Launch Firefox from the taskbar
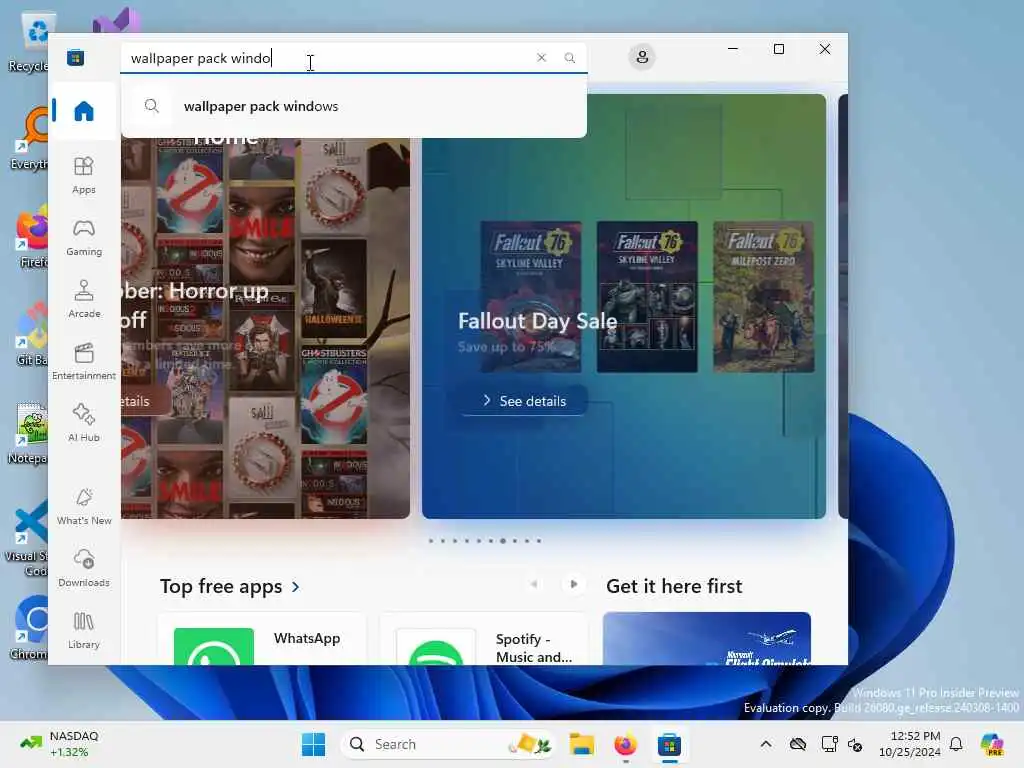1024x768 pixels. (625, 744)
